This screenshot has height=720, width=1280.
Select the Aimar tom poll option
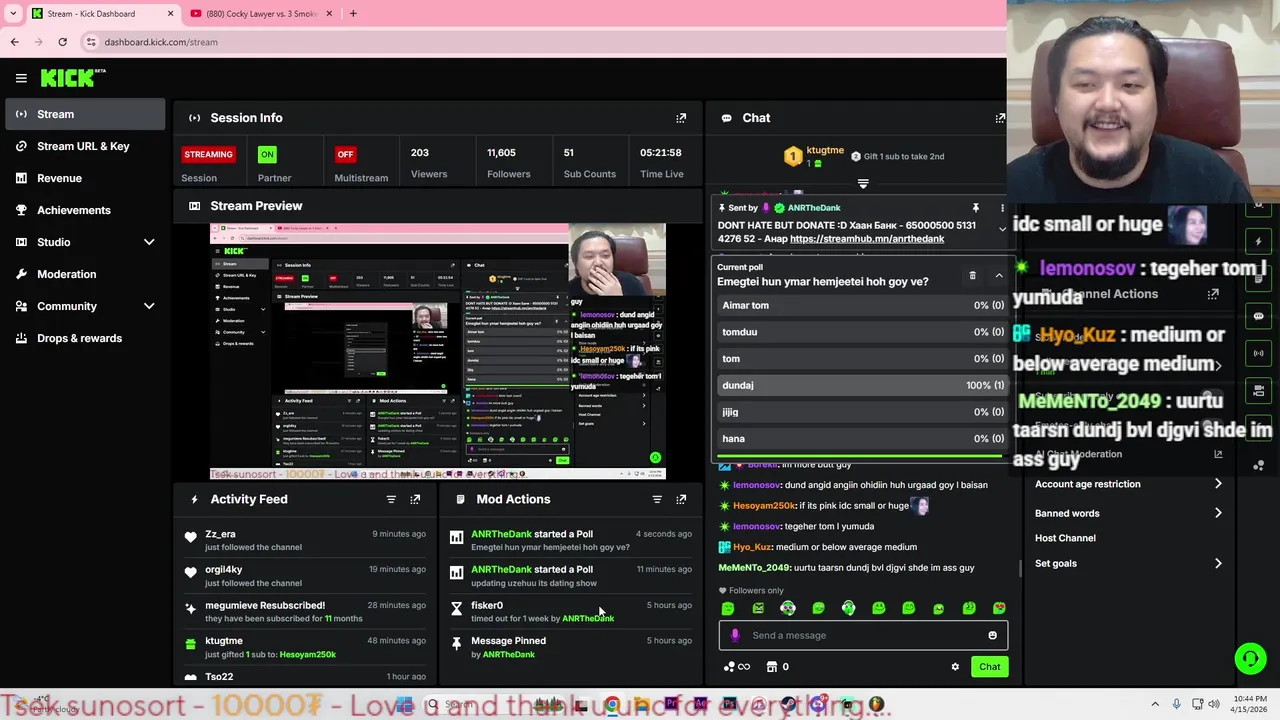click(862, 305)
